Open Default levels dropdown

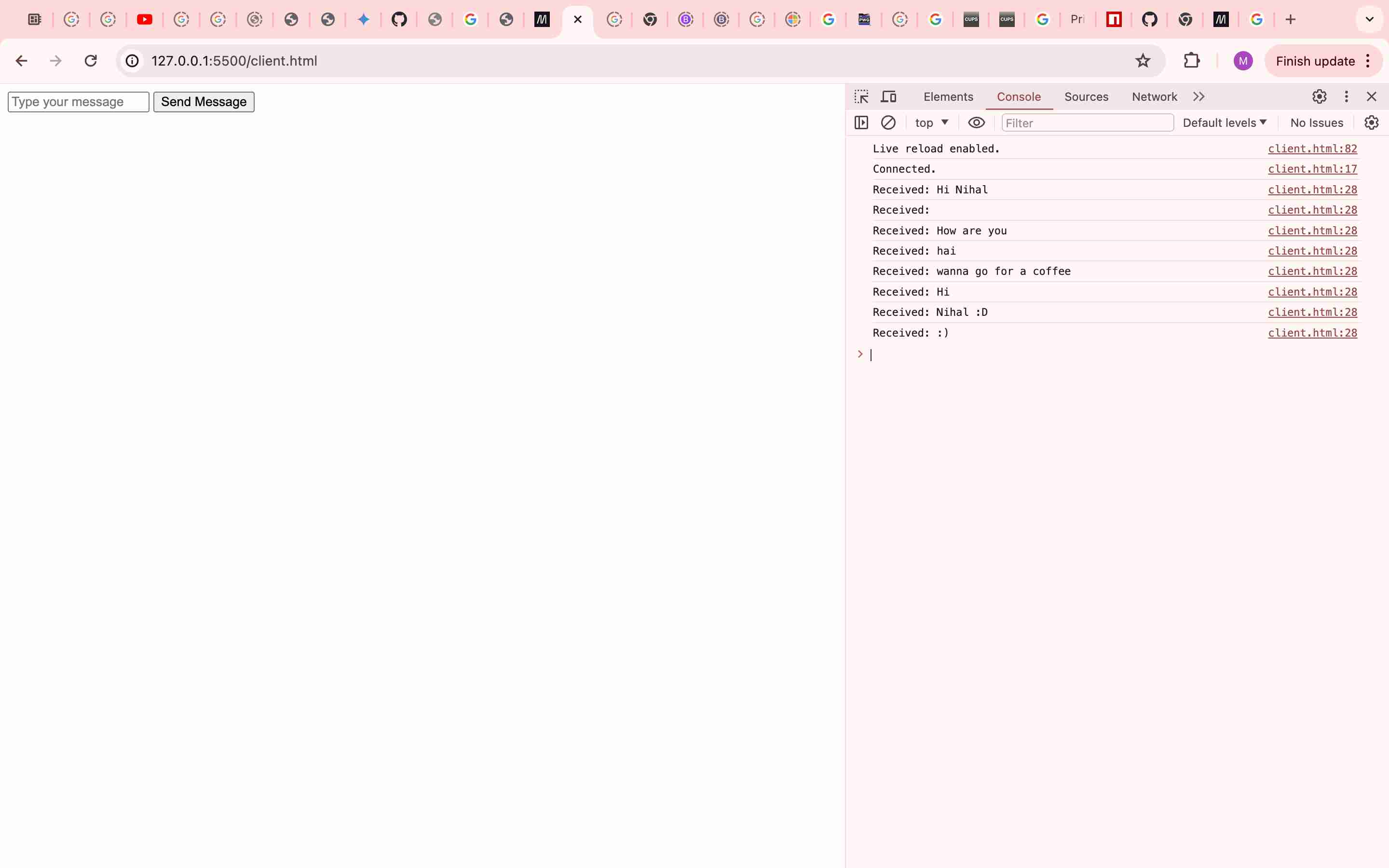pyautogui.click(x=1224, y=122)
